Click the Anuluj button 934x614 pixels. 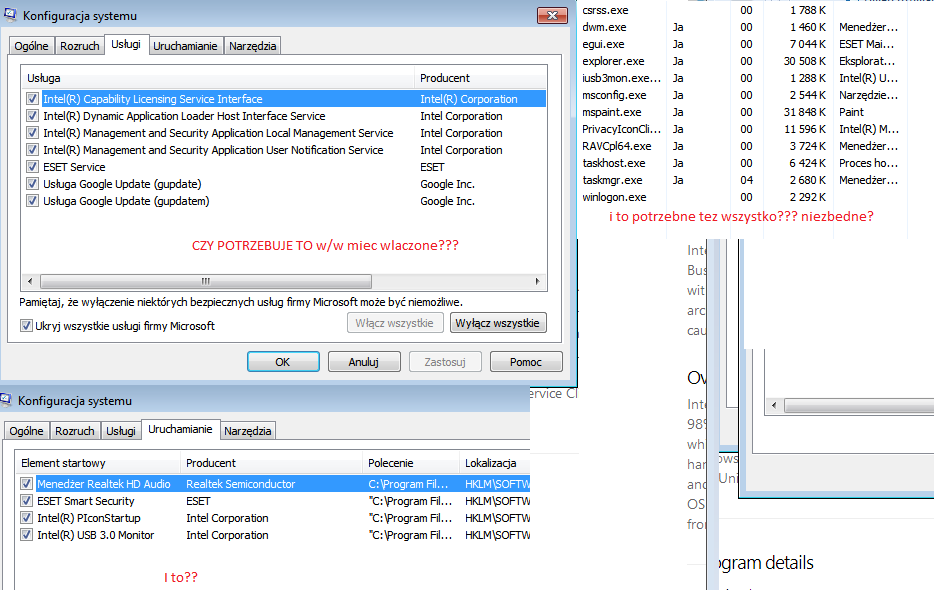click(364, 361)
